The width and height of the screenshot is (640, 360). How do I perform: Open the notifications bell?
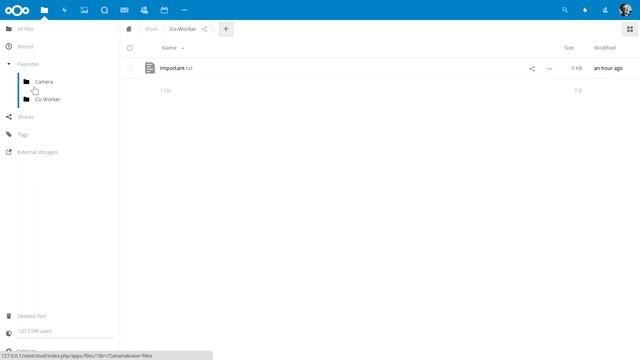[x=585, y=10]
